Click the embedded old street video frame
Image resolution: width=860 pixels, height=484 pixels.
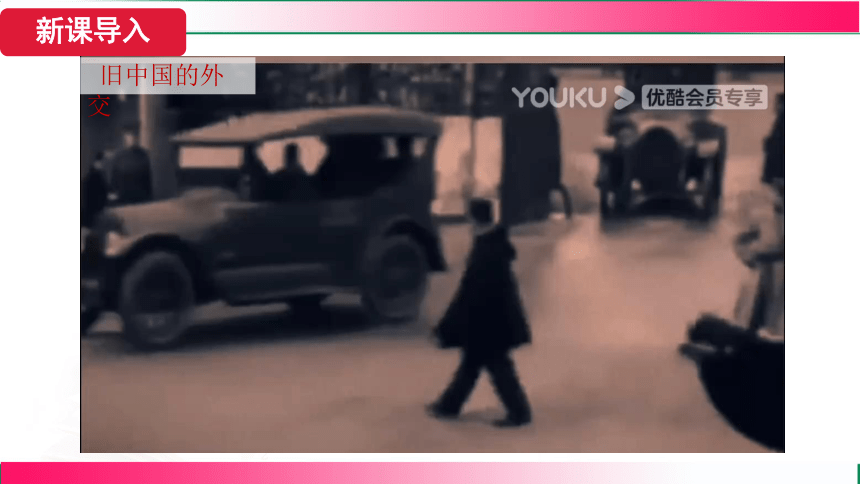click(432, 255)
